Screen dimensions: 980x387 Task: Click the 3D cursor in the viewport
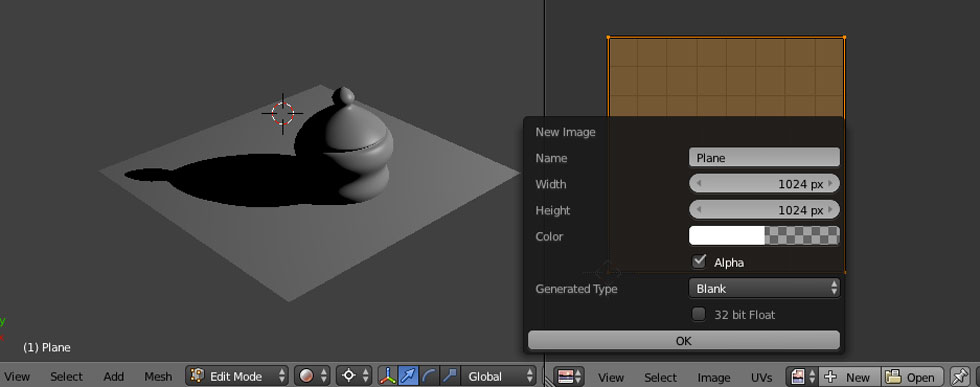[282, 114]
